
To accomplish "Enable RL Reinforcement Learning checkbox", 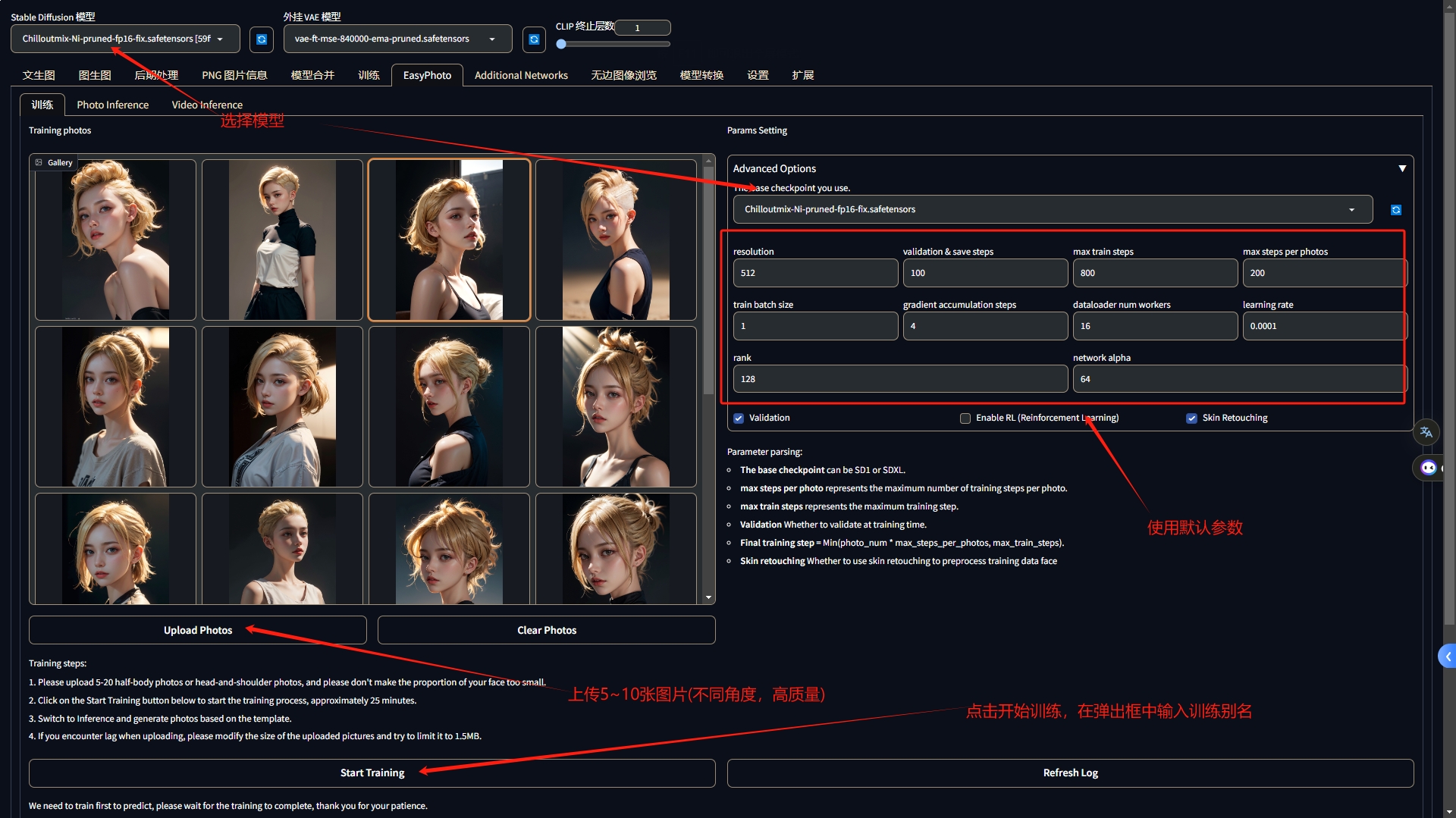I will pyautogui.click(x=965, y=418).
